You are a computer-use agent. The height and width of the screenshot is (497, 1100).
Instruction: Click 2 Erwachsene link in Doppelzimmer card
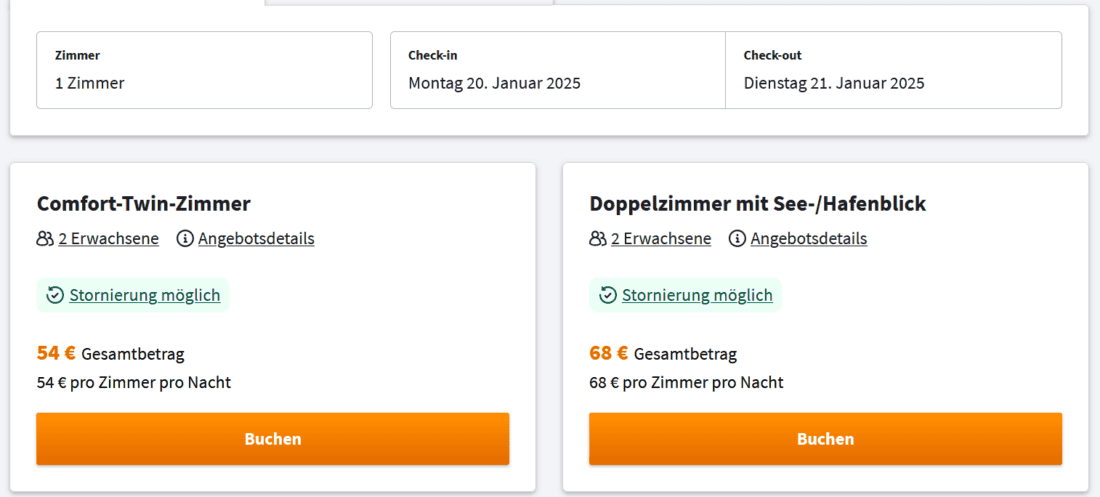click(x=661, y=239)
